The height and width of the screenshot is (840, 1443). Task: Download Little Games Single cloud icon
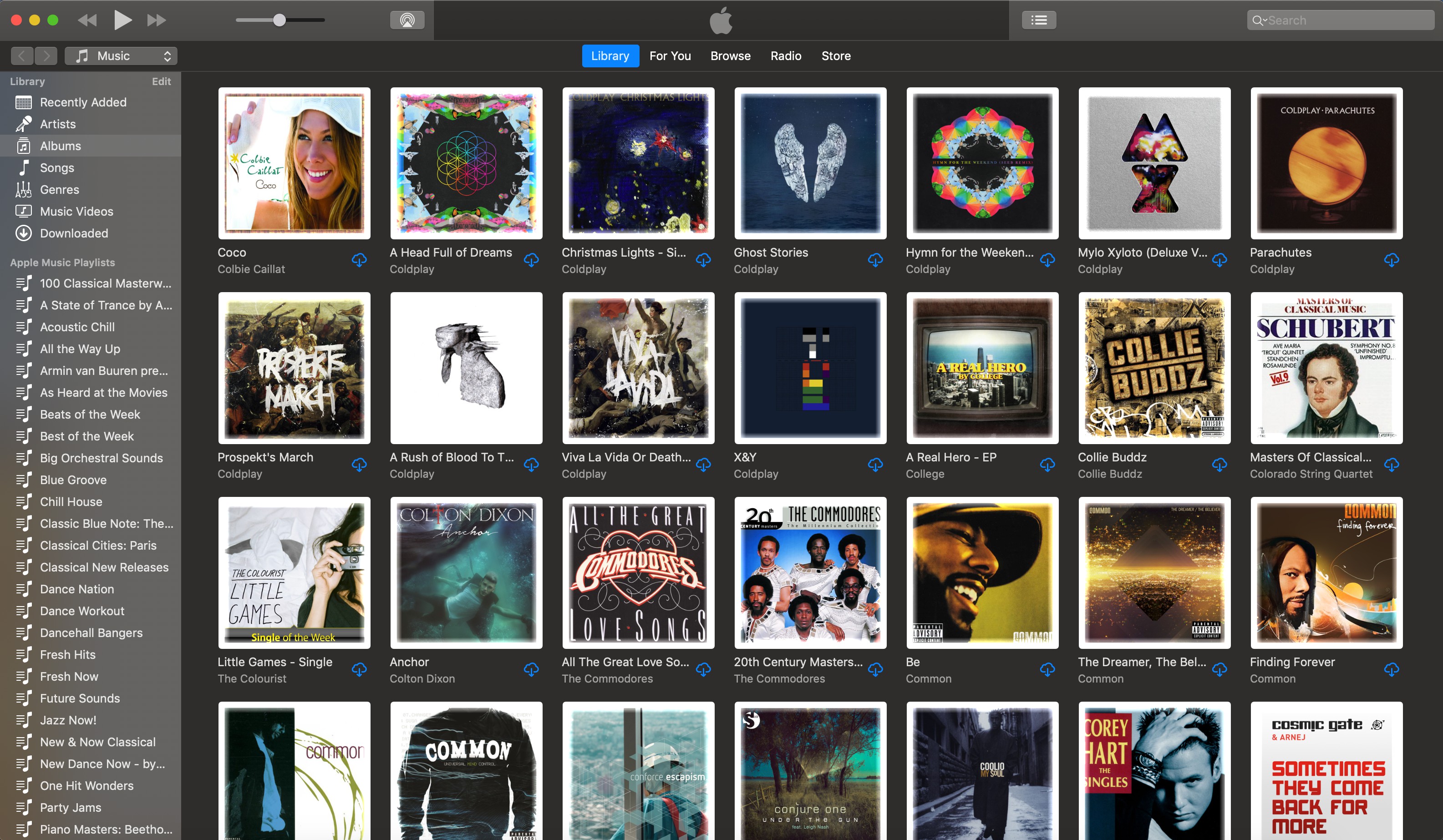pyautogui.click(x=359, y=669)
